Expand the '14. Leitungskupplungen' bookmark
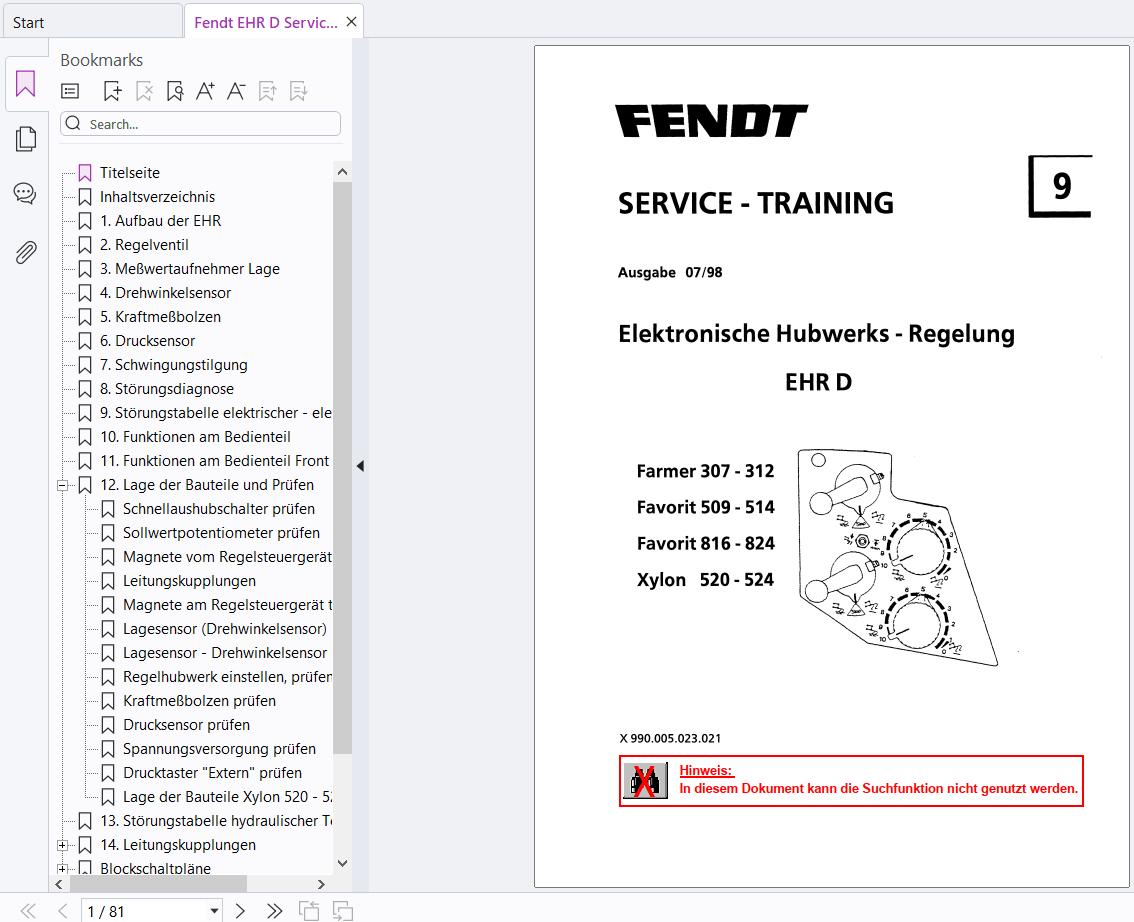1134x922 pixels. pos(62,844)
